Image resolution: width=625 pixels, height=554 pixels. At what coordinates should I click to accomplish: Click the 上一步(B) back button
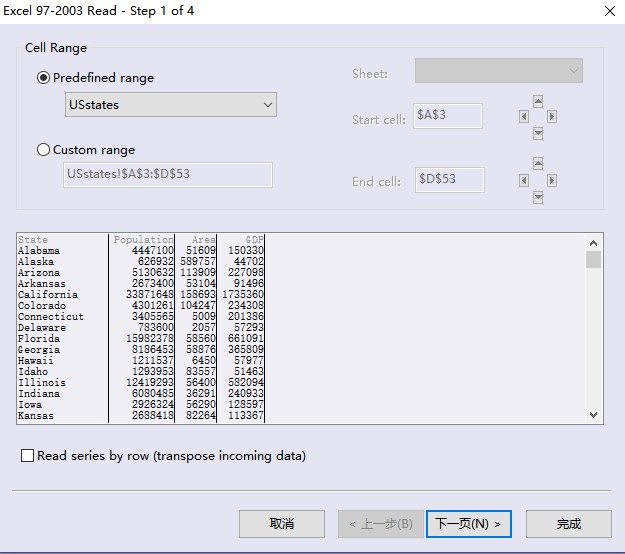(381, 524)
